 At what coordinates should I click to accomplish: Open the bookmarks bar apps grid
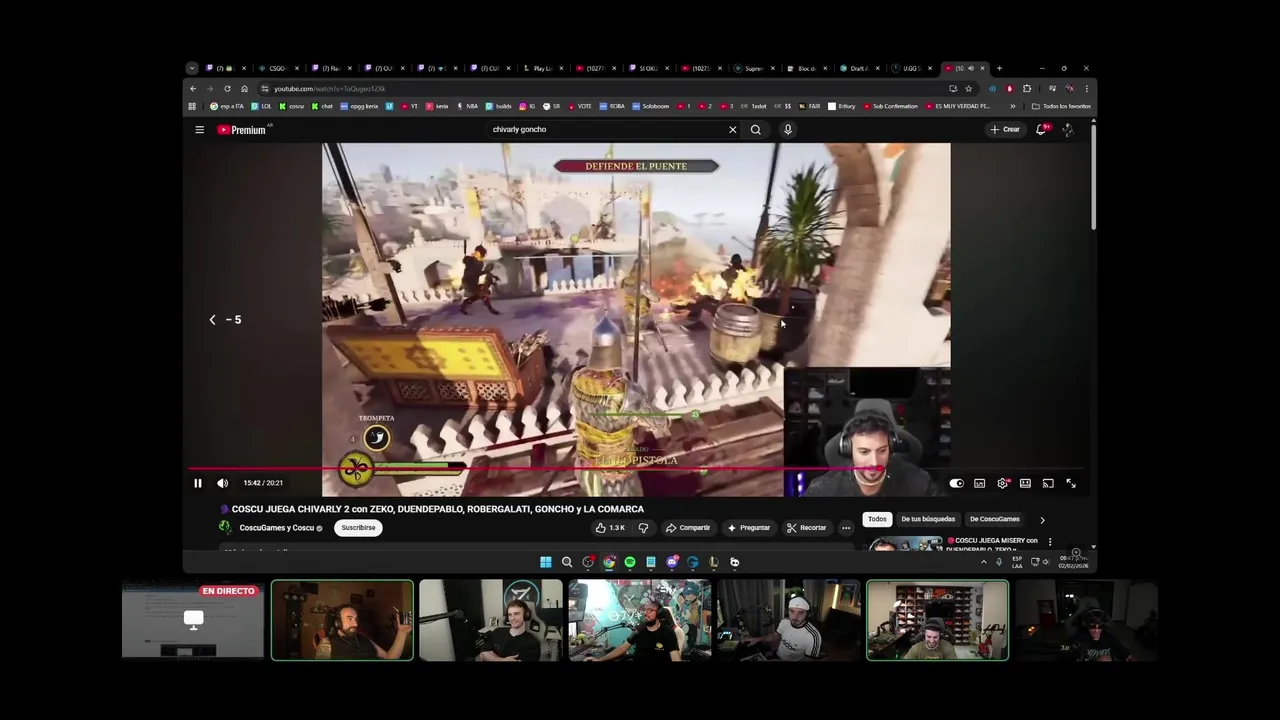pyautogui.click(x=192, y=106)
